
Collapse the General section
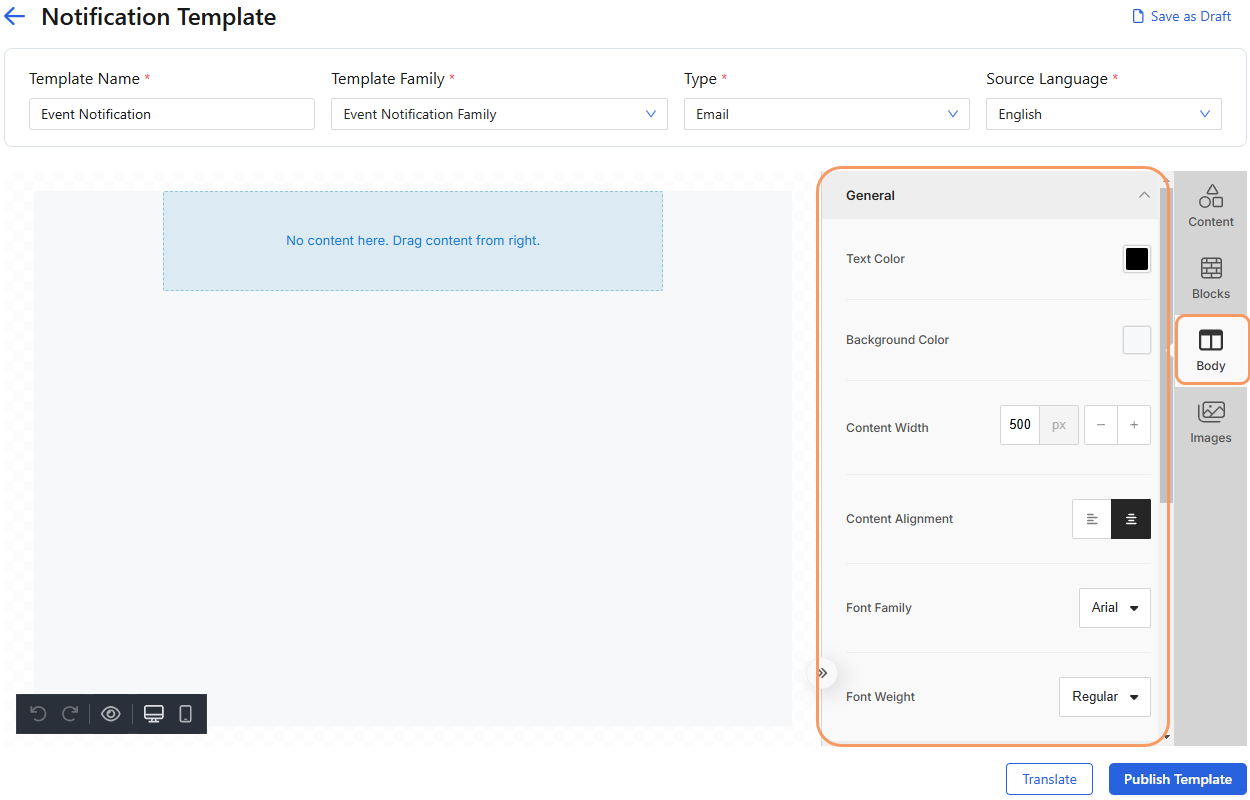pyautogui.click(x=1144, y=195)
